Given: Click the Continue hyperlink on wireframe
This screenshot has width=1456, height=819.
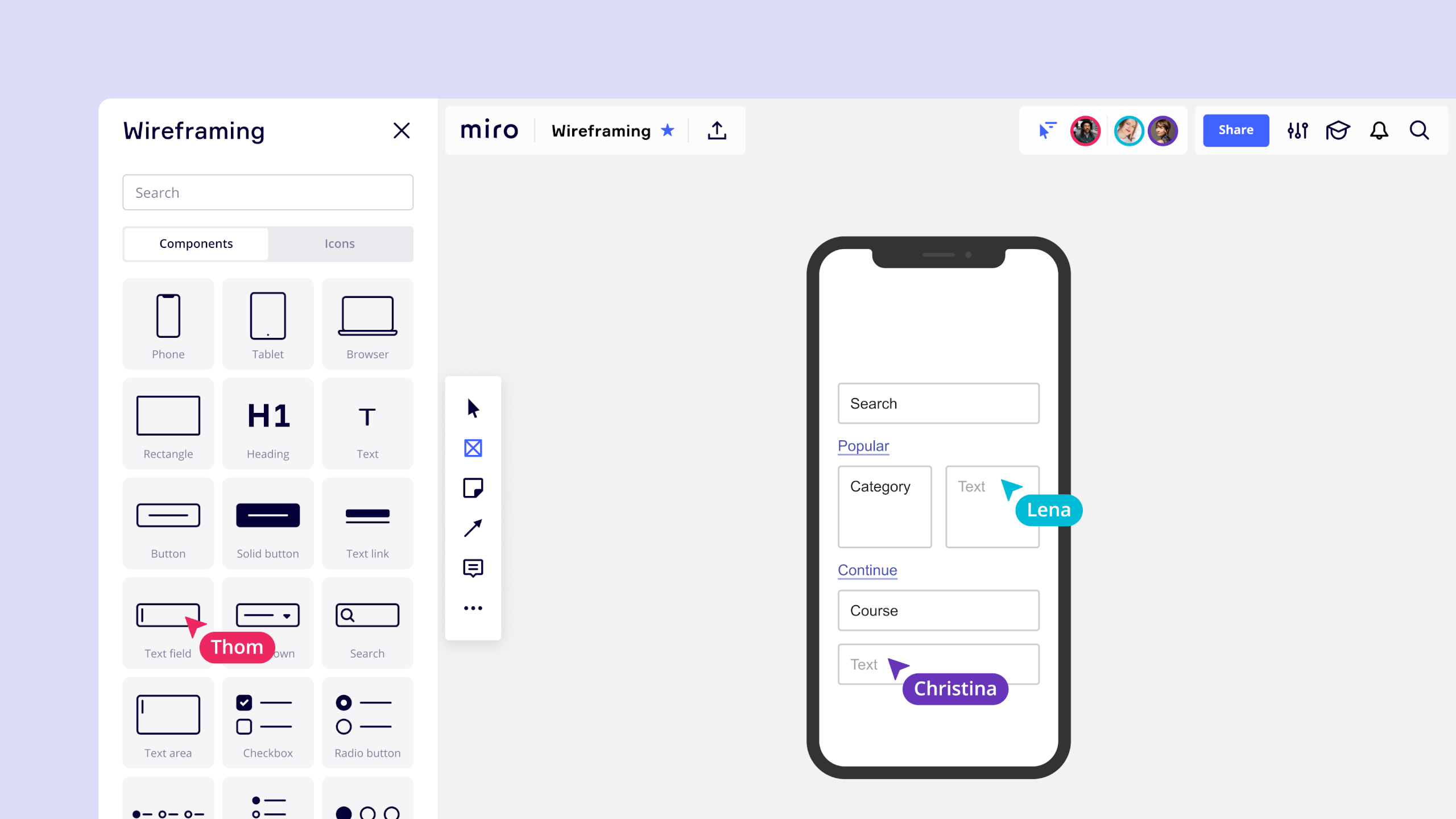Looking at the screenshot, I should [x=867, y=570].
